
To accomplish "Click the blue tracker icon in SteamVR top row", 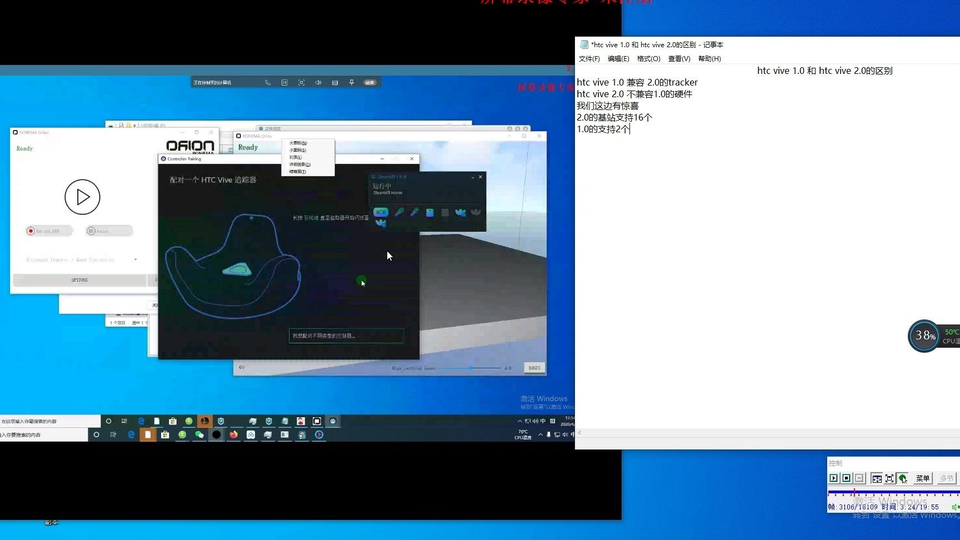I will (x=460, y=212).
